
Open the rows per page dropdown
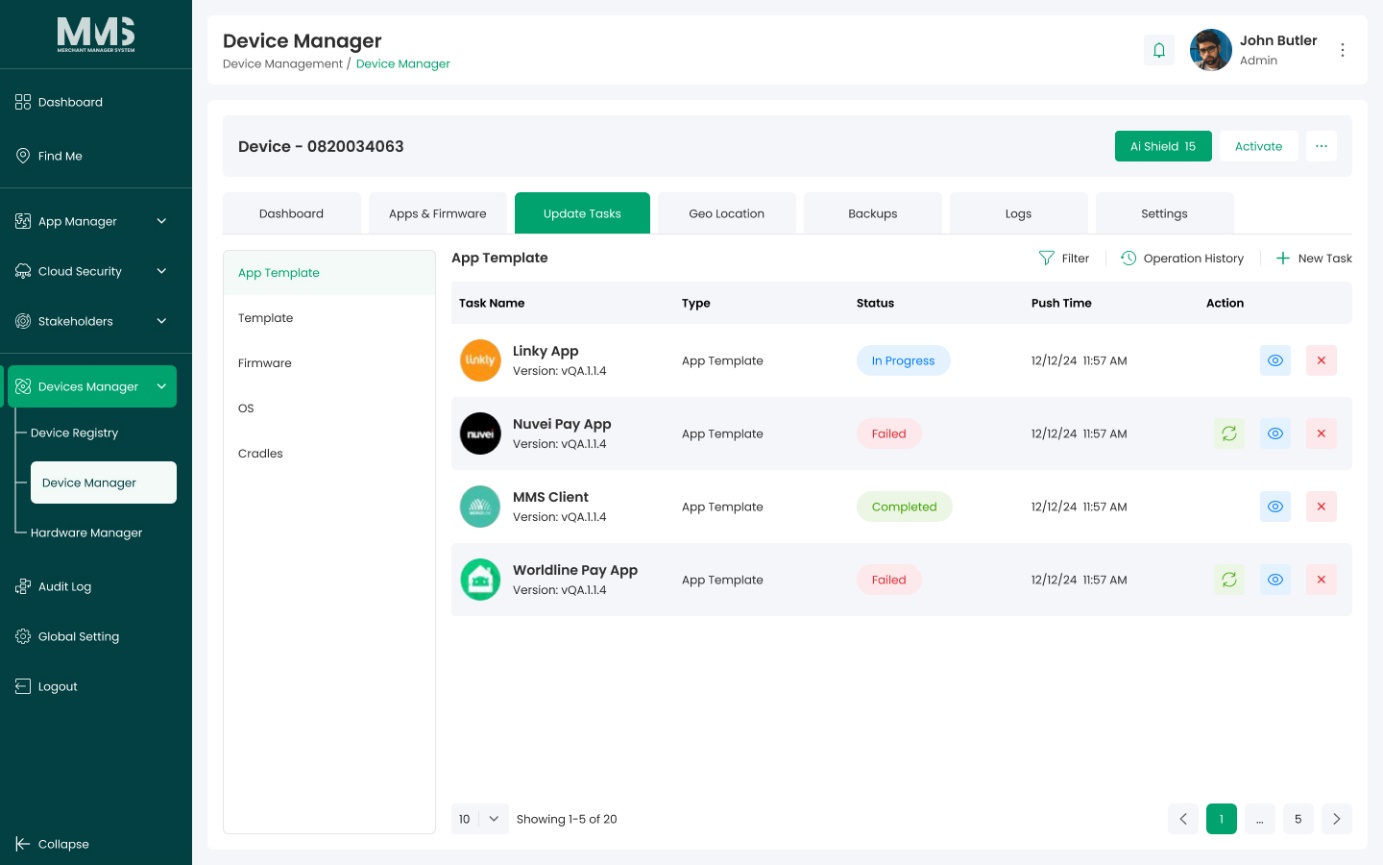click(480, 819)
